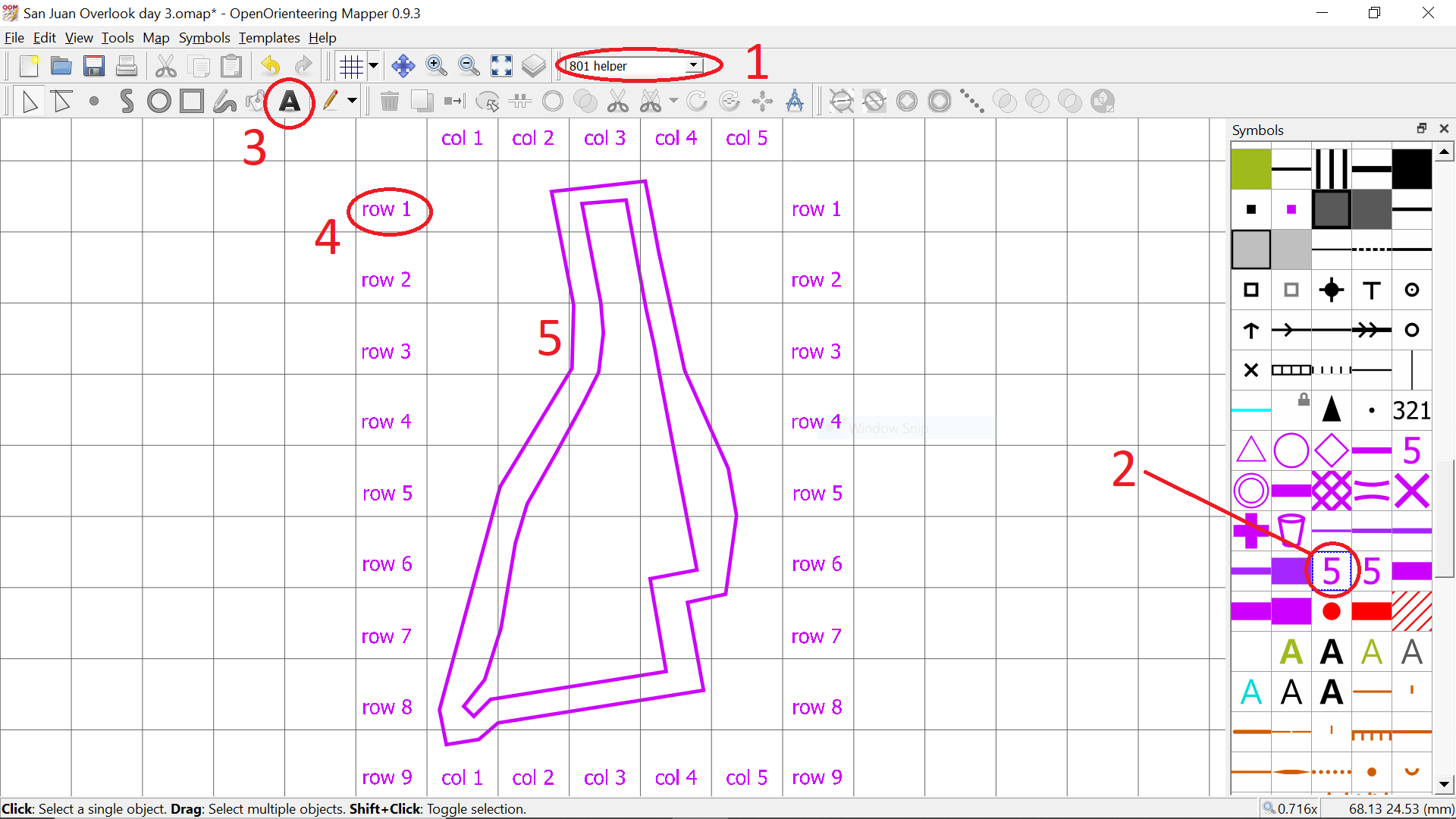Click the Undo arrow icon
This screenshot has height=819, width=1456.
pos(271,66)
